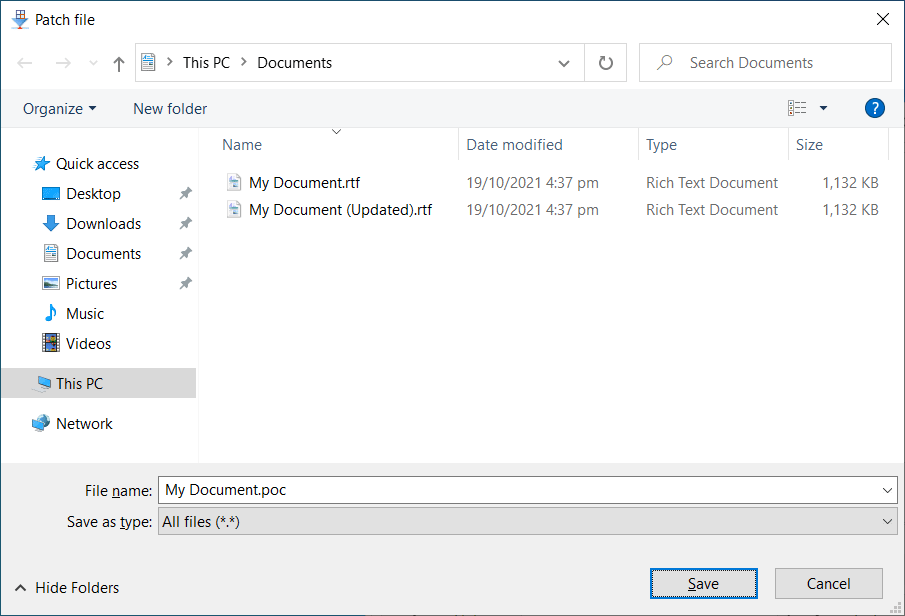Click My Document (Updated).rtf file icon

click(x=234, y=210)
